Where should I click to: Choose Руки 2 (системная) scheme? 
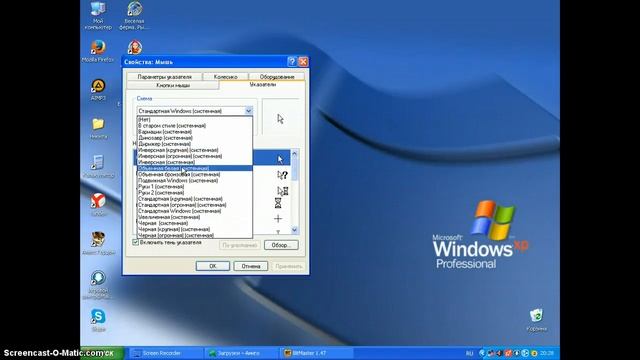[x=195, y=193]
